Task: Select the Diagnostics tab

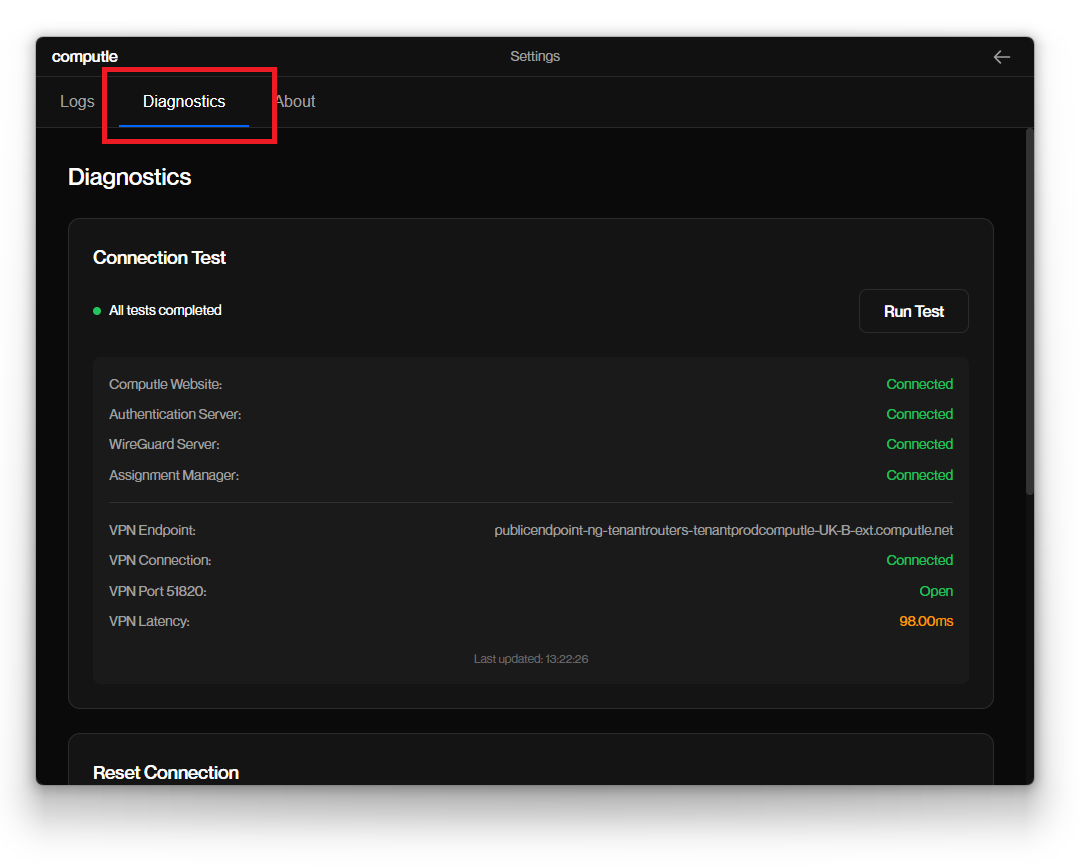Action: pos(184,102)
